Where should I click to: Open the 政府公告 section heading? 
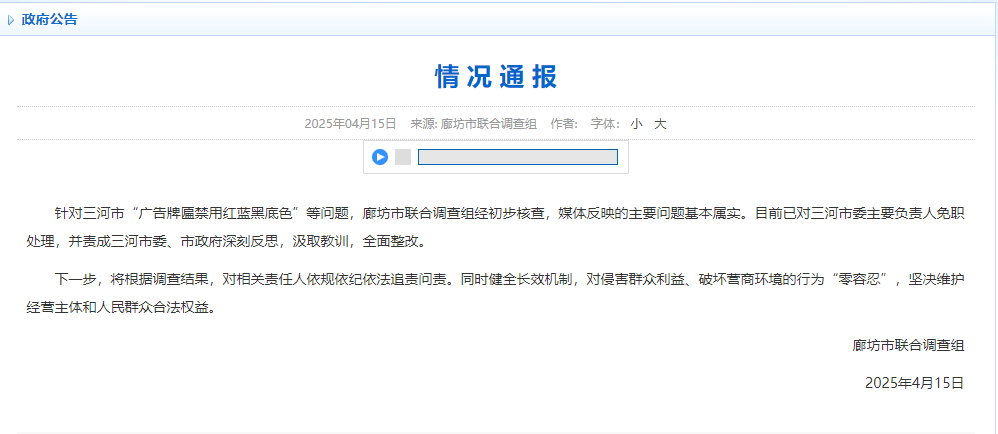coord(49,20)
